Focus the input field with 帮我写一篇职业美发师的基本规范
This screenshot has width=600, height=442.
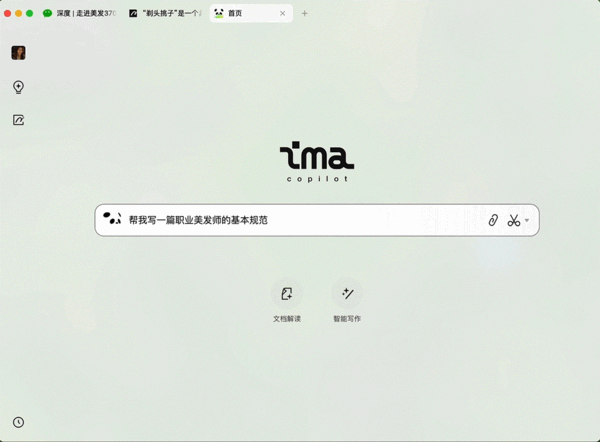click(317, 220)
